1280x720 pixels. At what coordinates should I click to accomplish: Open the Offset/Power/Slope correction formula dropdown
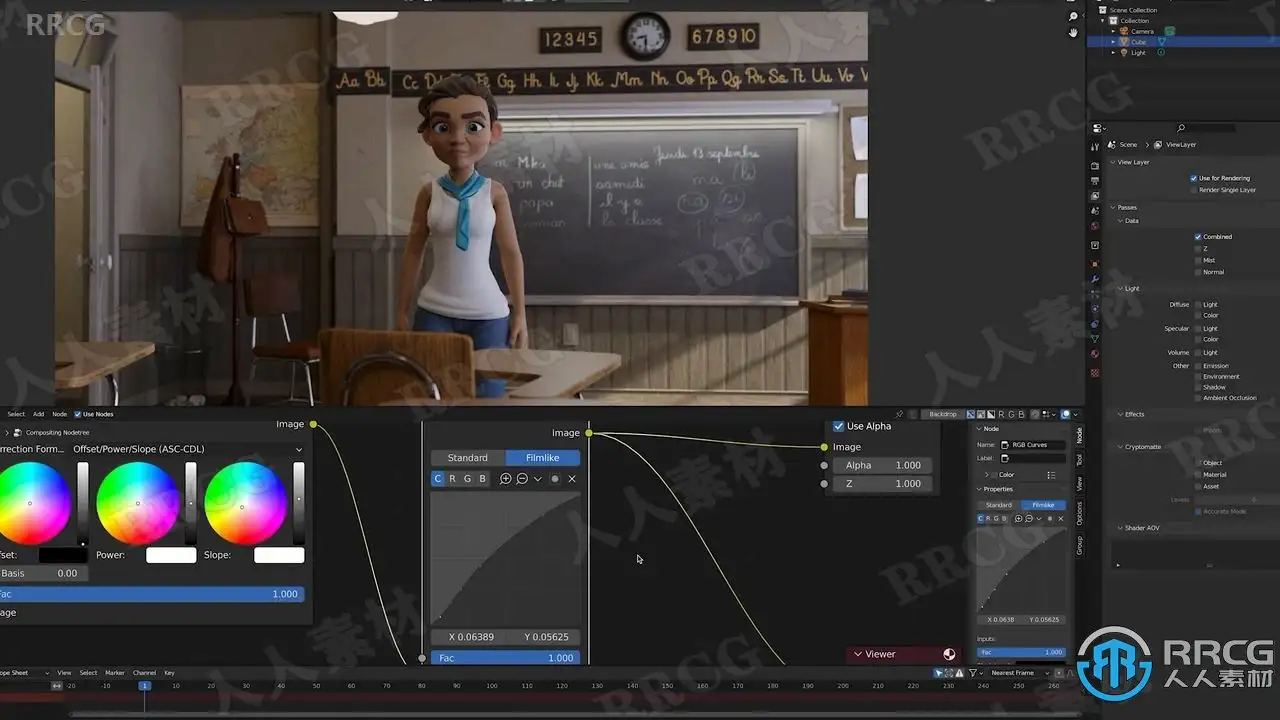(186, 449)
